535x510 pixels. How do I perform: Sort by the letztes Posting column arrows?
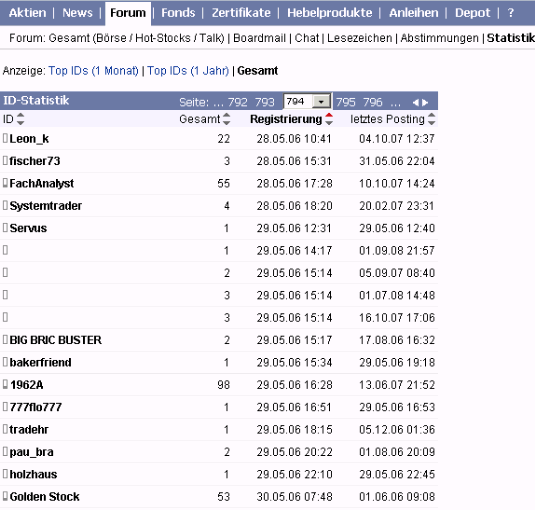[x=432, y=119]
